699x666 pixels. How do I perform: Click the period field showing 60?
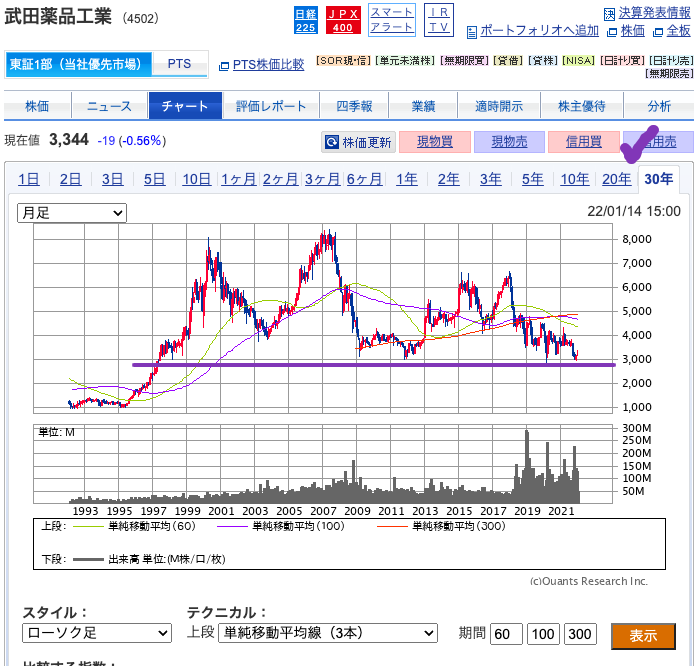[x=506, y=634]
